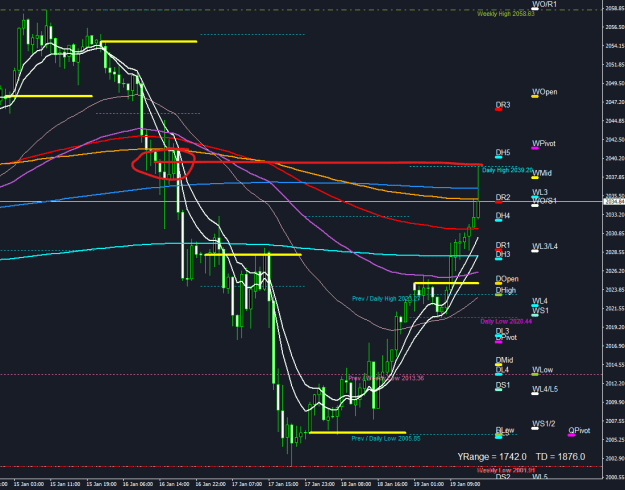This screenshot has width=625, height=490.
Task: Click the TD = 1876.0 readout
Action: [x=560, y=457]
